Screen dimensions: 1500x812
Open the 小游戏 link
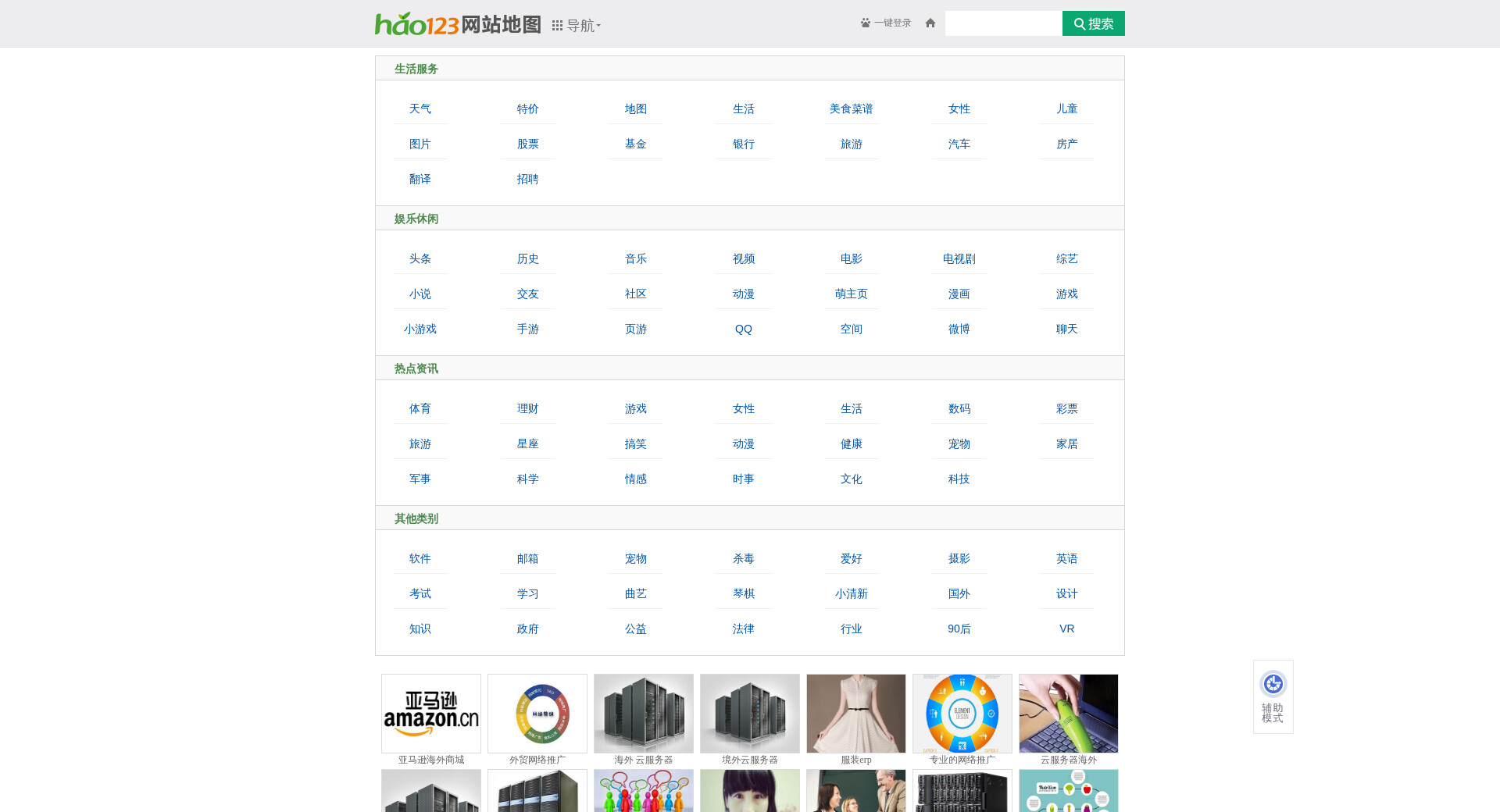pyautogui.click(x=420, y=329)
